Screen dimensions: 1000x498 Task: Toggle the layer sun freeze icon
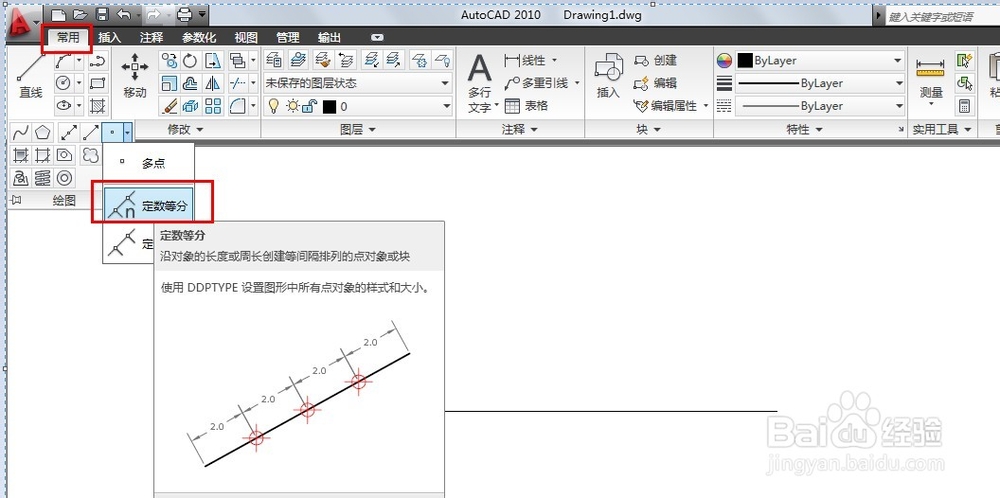tap(292, 106)
